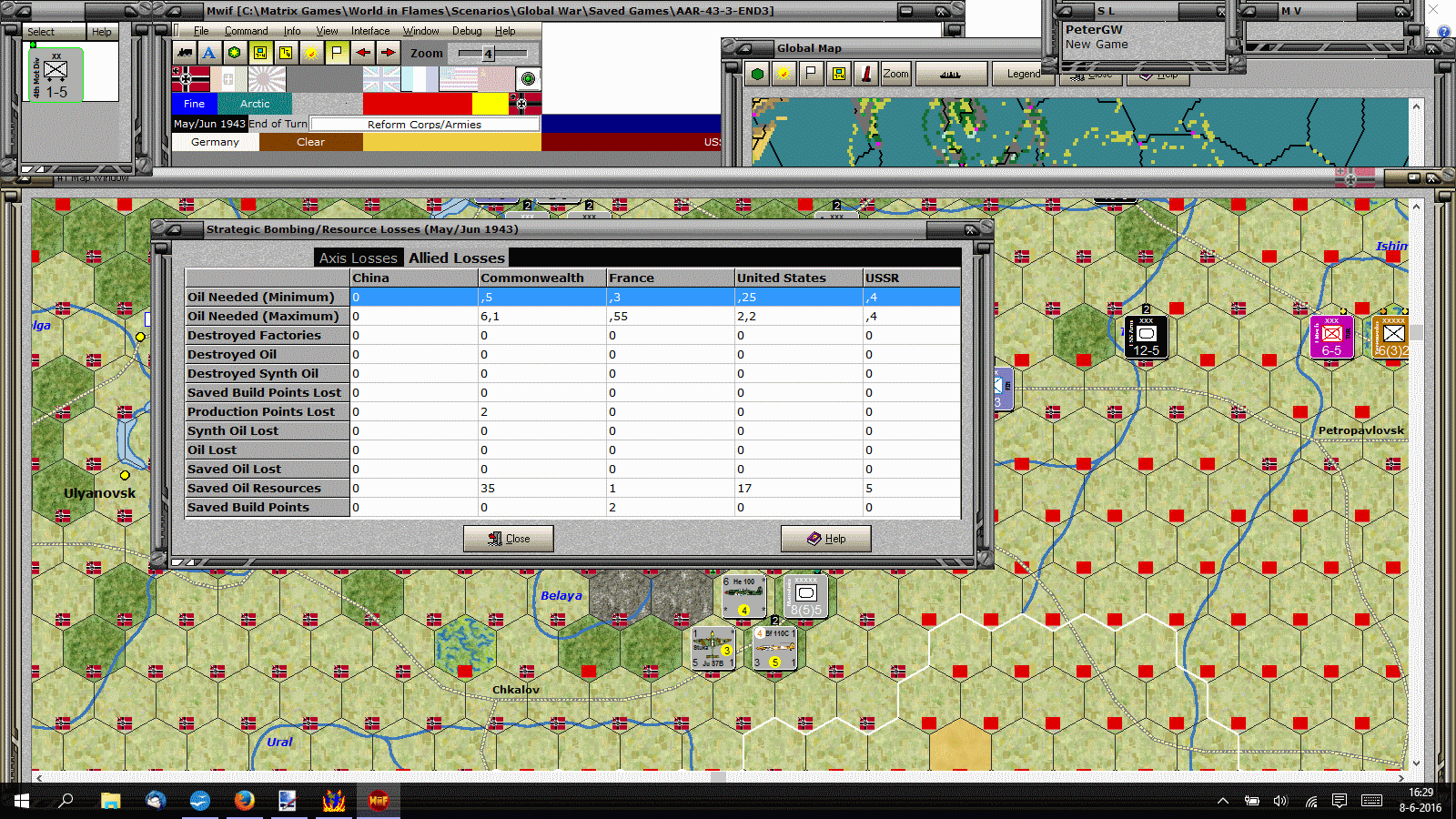Click the white flag icon in Global Map toolbar
The height and width of the screenshot is (819, 1456).
pyautogui.click(x=811, y=74)
